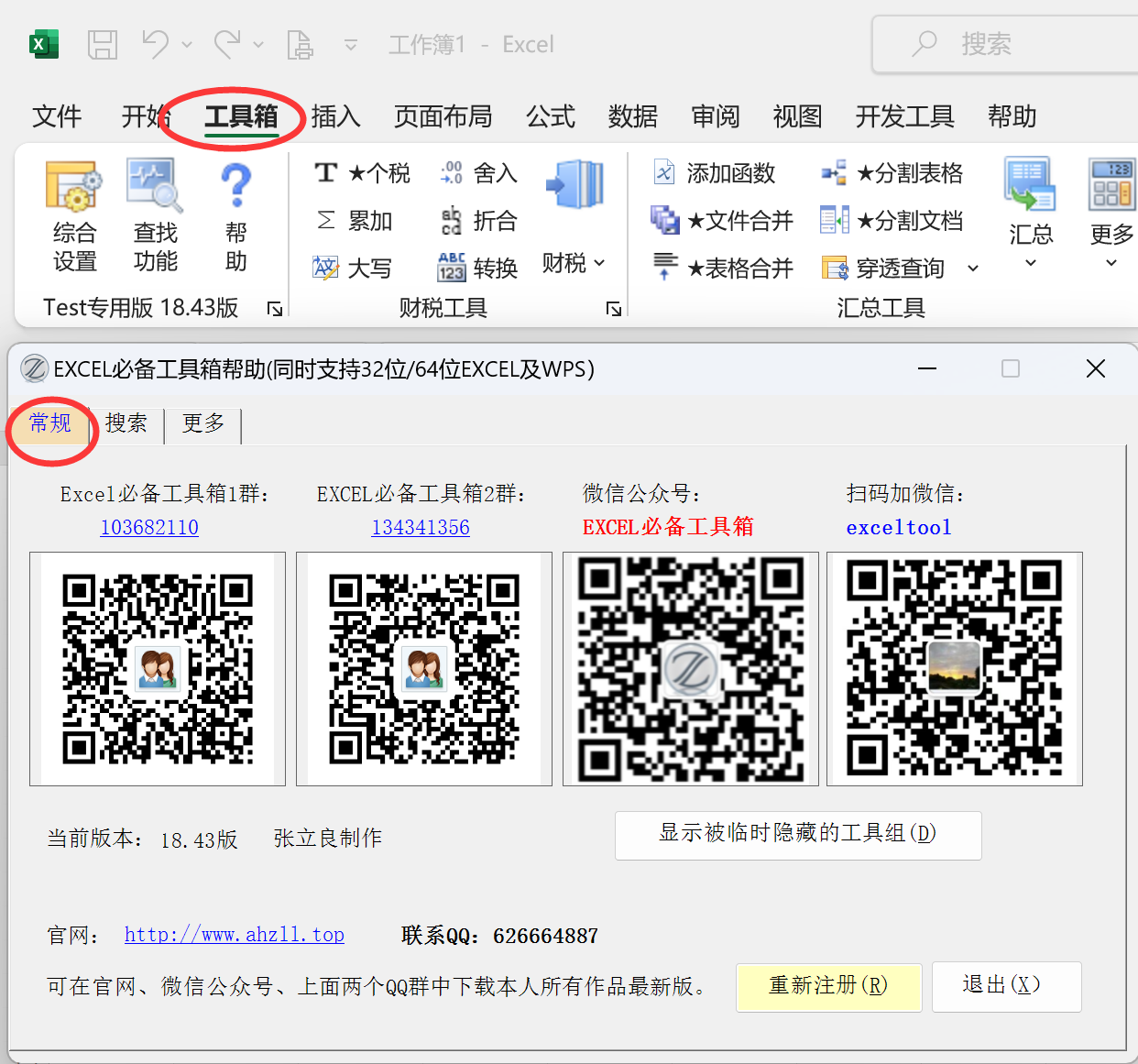1138x1064 pixels.
Task: Expand the 财税 dropdown menu
Action: click(x=574, y=263)
